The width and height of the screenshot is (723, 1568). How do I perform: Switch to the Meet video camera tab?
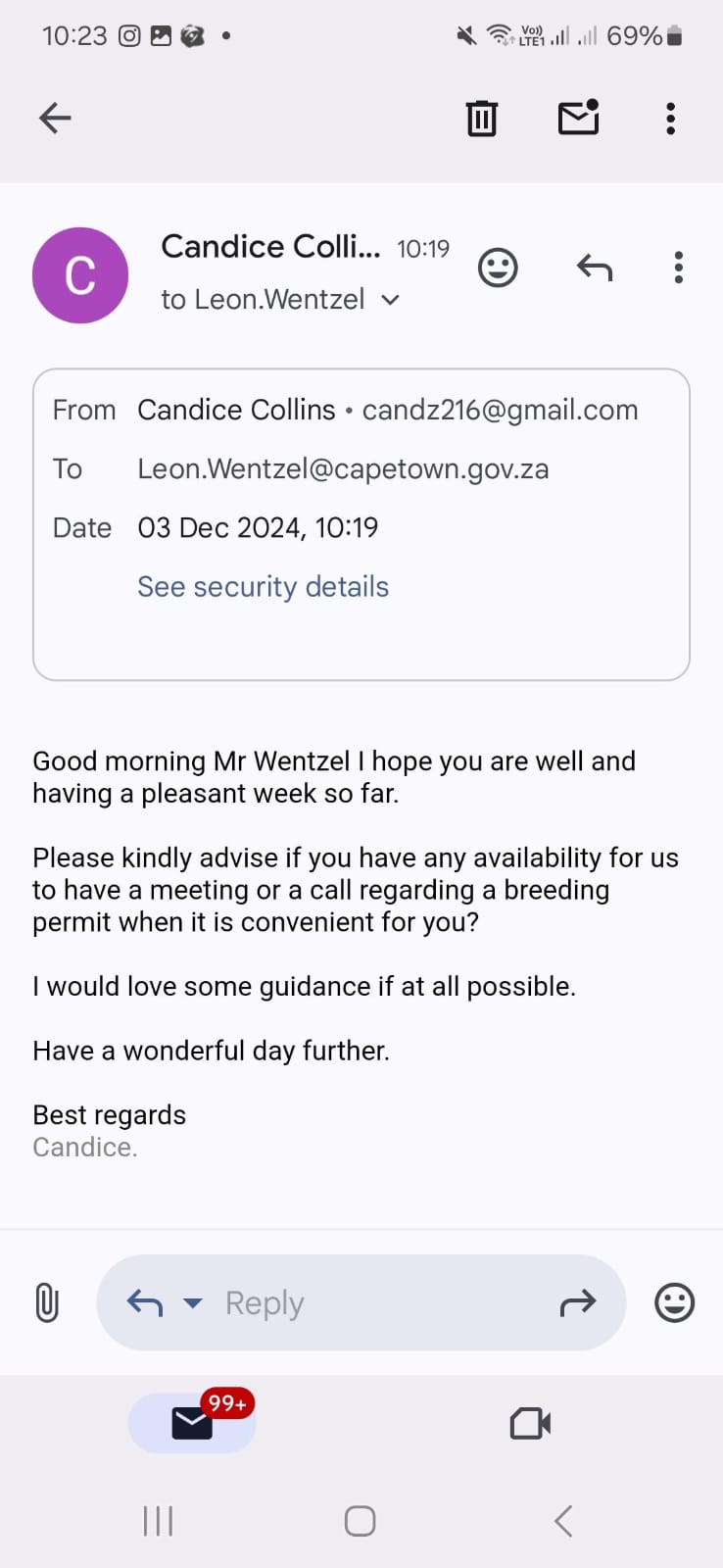(530, 1423)
